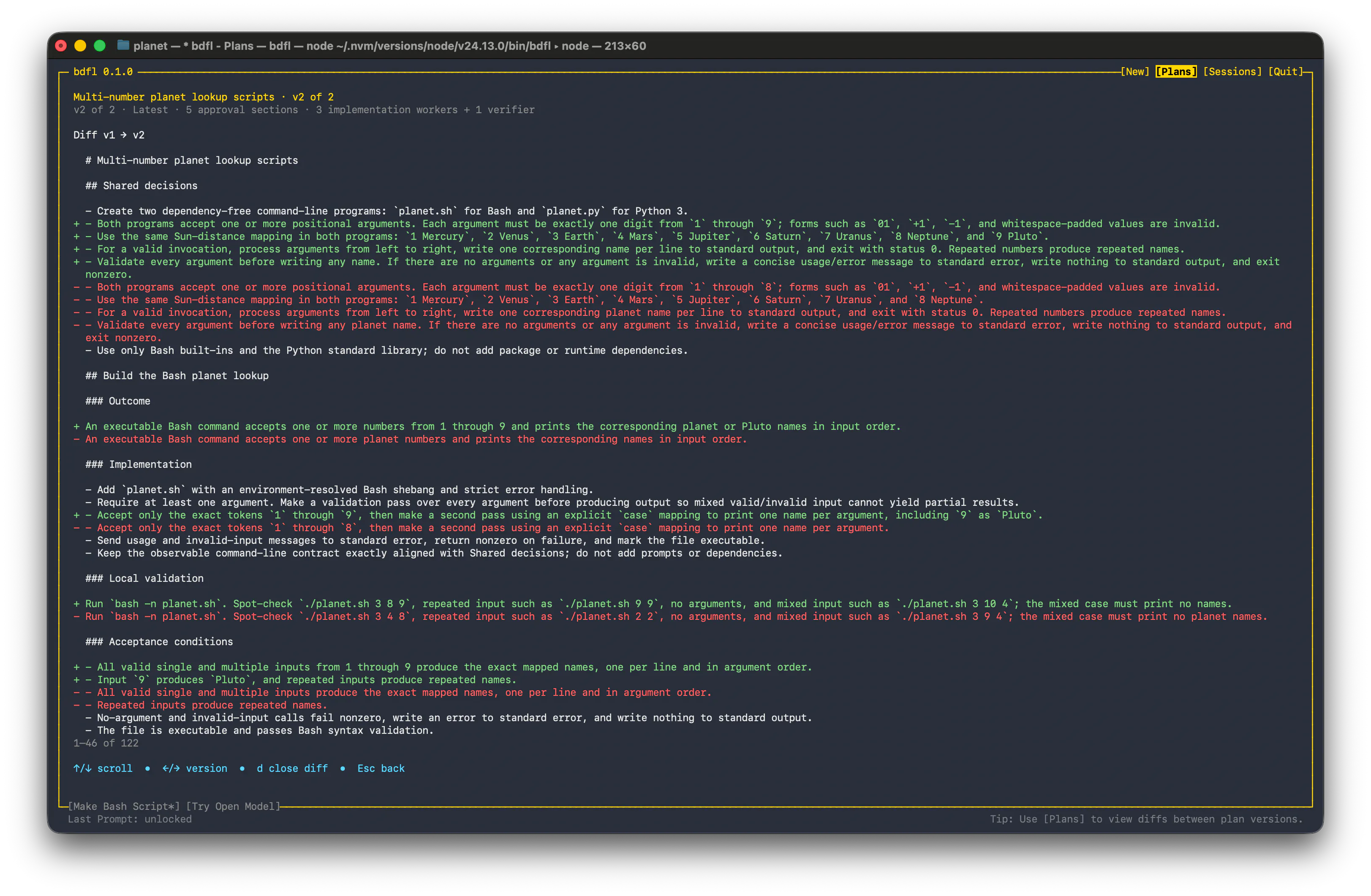Click the '### Local validation' heading
The height and width of the screenshot is (896, 1371).
(x=144, y=578)
